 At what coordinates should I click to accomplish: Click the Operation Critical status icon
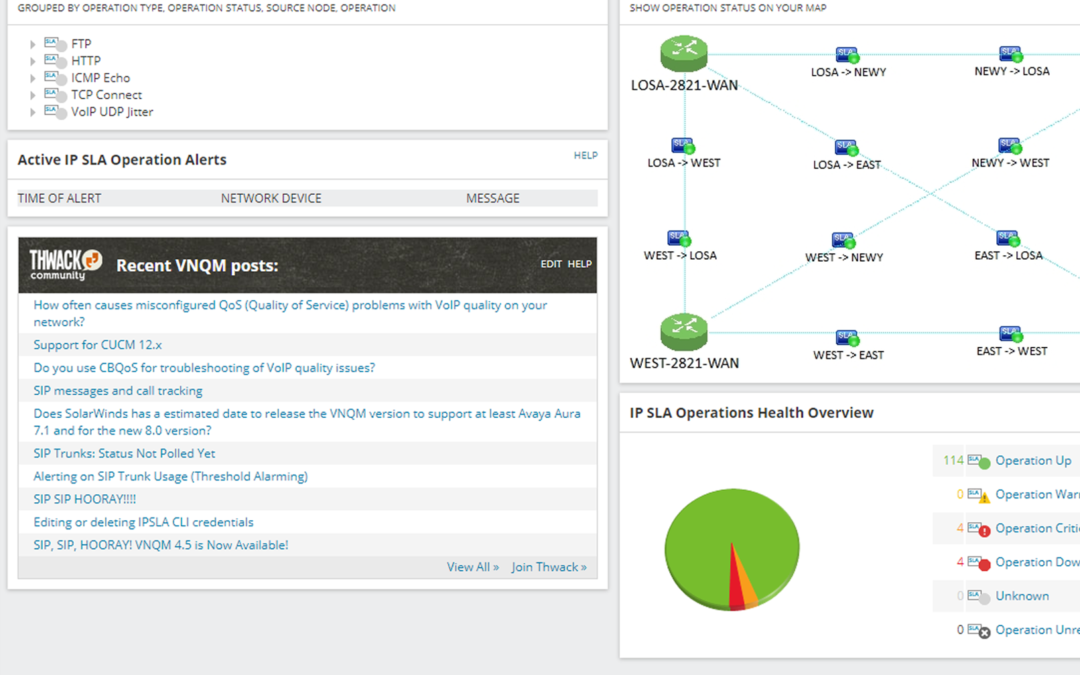(x=979, y=529)
